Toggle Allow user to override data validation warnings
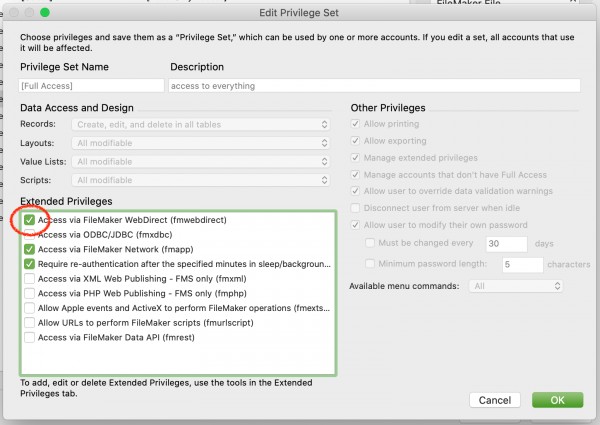 pyautogui.click(x=355, y=191)
